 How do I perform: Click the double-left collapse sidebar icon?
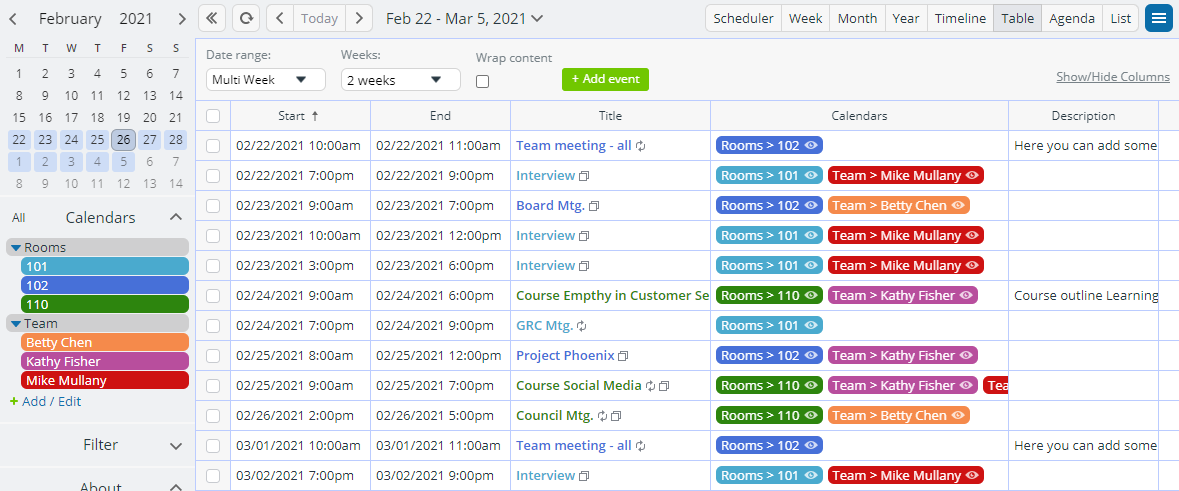[212, 18]
